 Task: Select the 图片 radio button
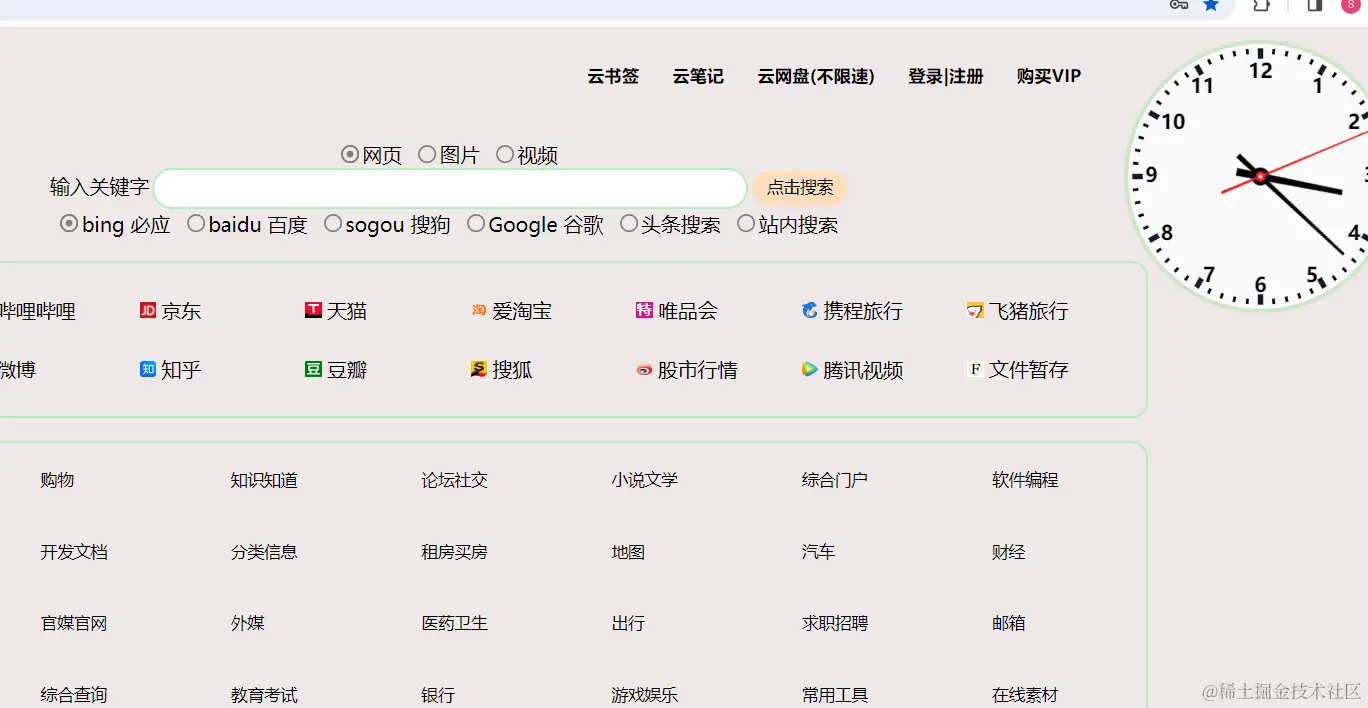[427, 154]
